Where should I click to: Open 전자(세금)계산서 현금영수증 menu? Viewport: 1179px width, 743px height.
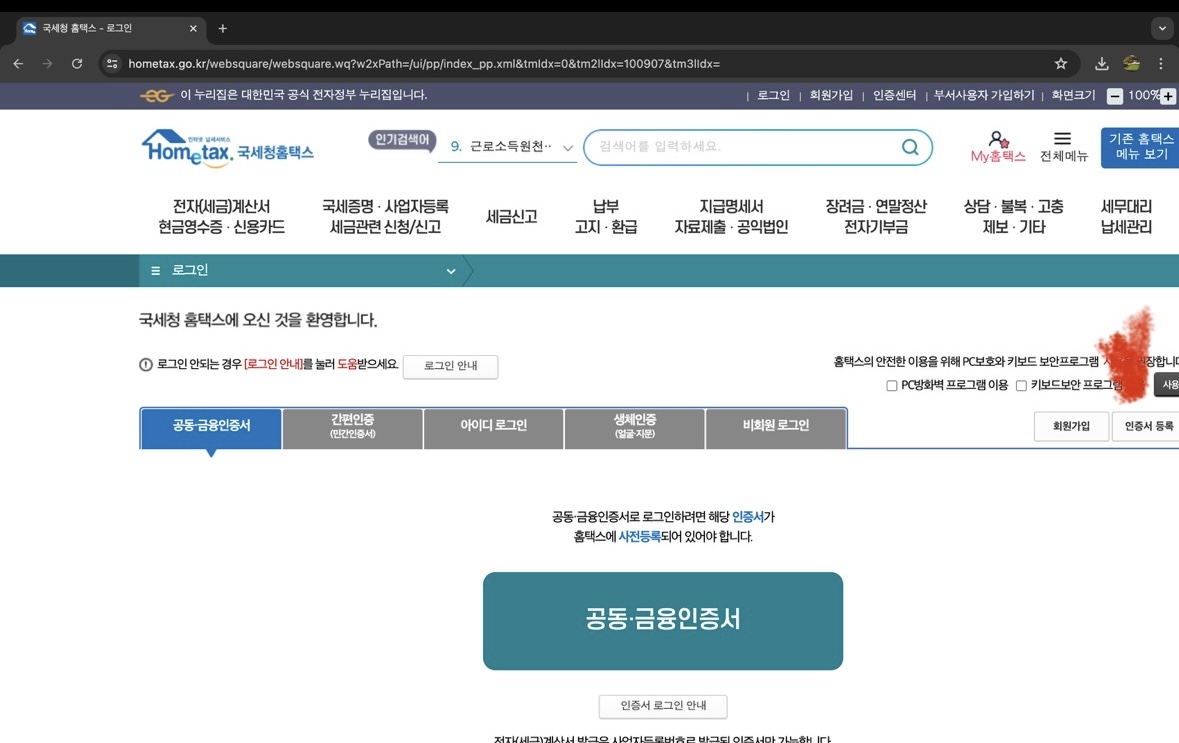(x=221, y=217)
